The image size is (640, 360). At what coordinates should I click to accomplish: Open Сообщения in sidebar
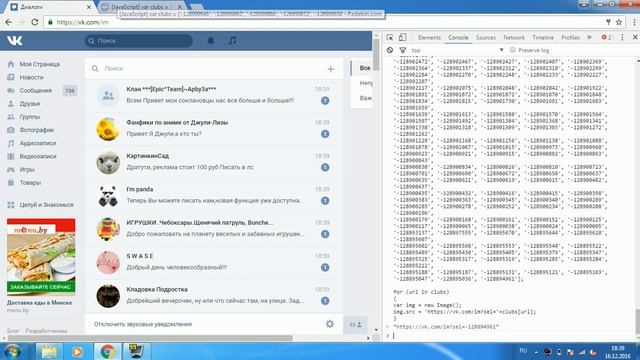tap(36, 91)
